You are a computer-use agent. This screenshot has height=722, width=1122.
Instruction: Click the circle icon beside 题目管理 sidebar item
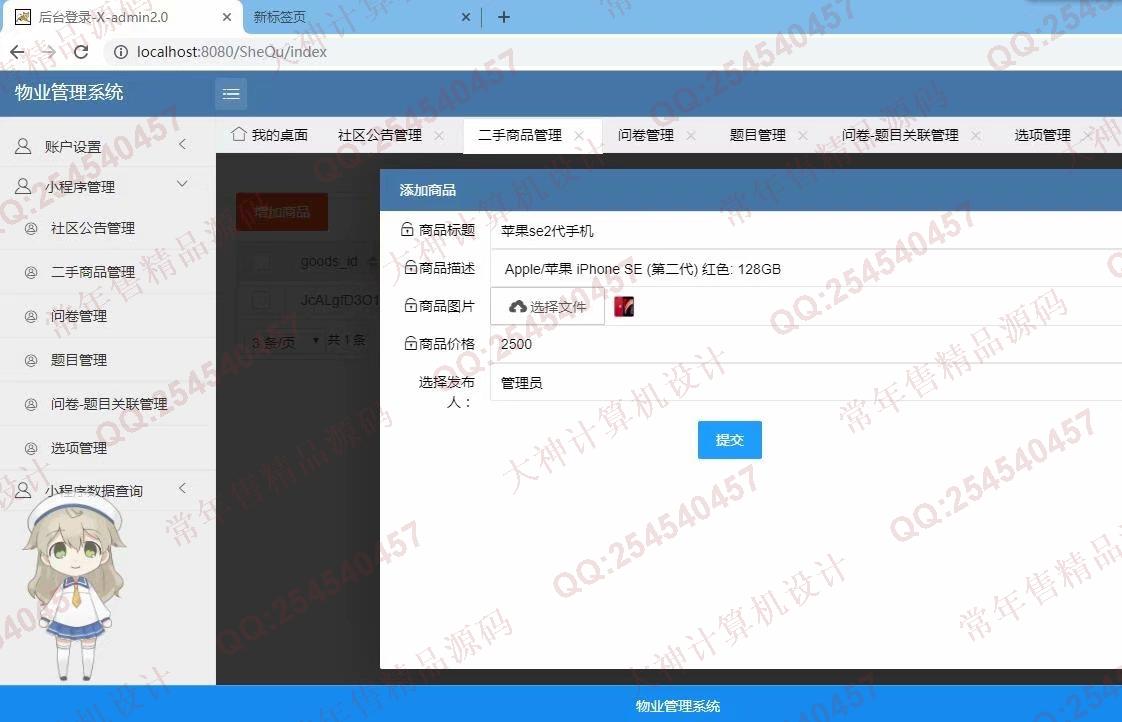coord(31,360)
